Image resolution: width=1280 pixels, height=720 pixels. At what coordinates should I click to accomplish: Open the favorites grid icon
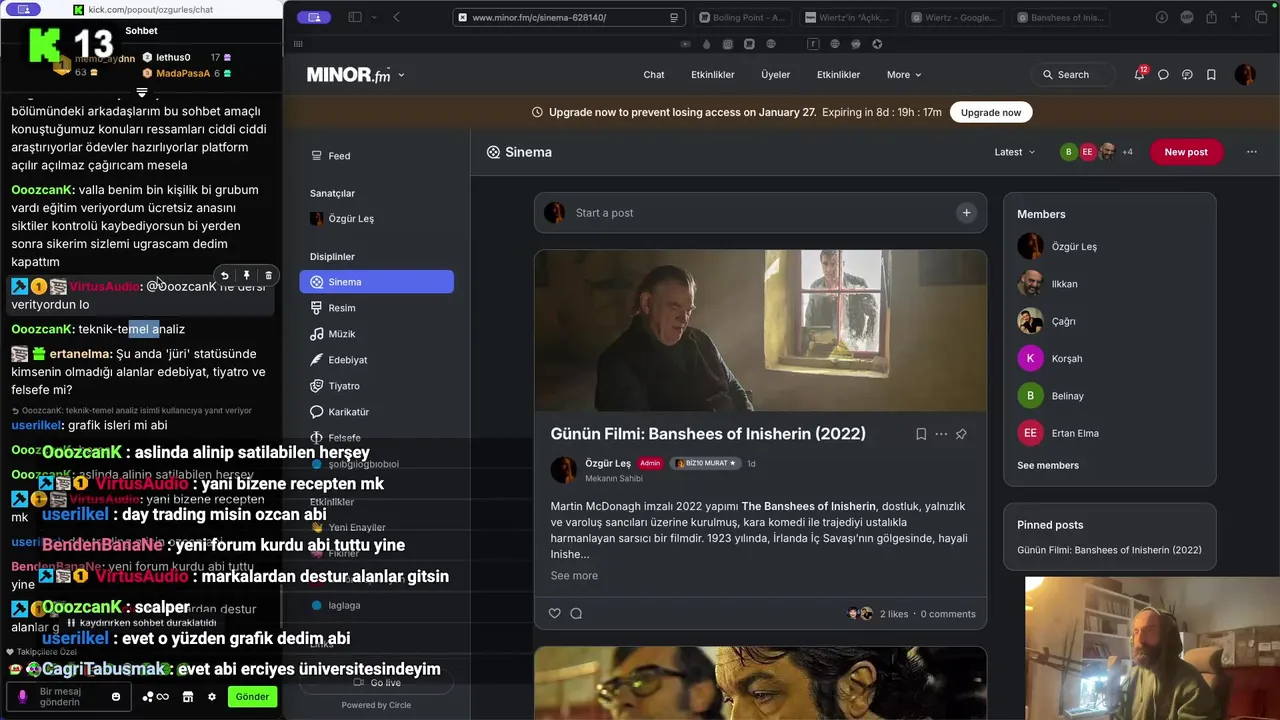(298, 44)
